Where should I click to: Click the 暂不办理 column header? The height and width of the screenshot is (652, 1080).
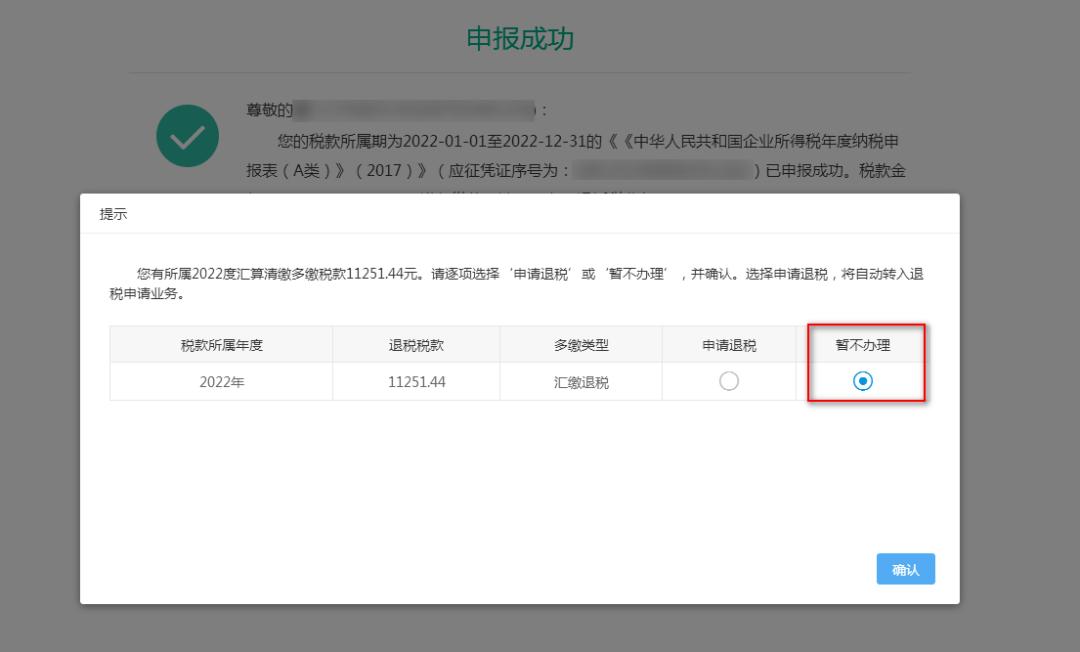pyautogui.click(x=864, y=343)
